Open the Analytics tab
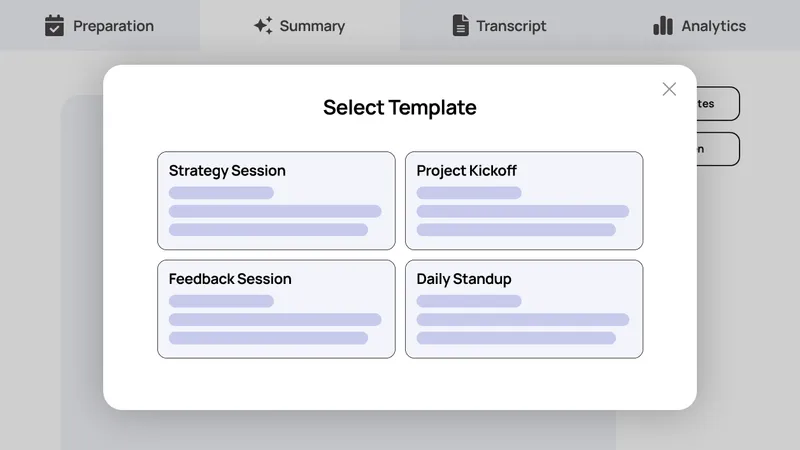Viewport: 800px width, 450px height. click(700, 25)
